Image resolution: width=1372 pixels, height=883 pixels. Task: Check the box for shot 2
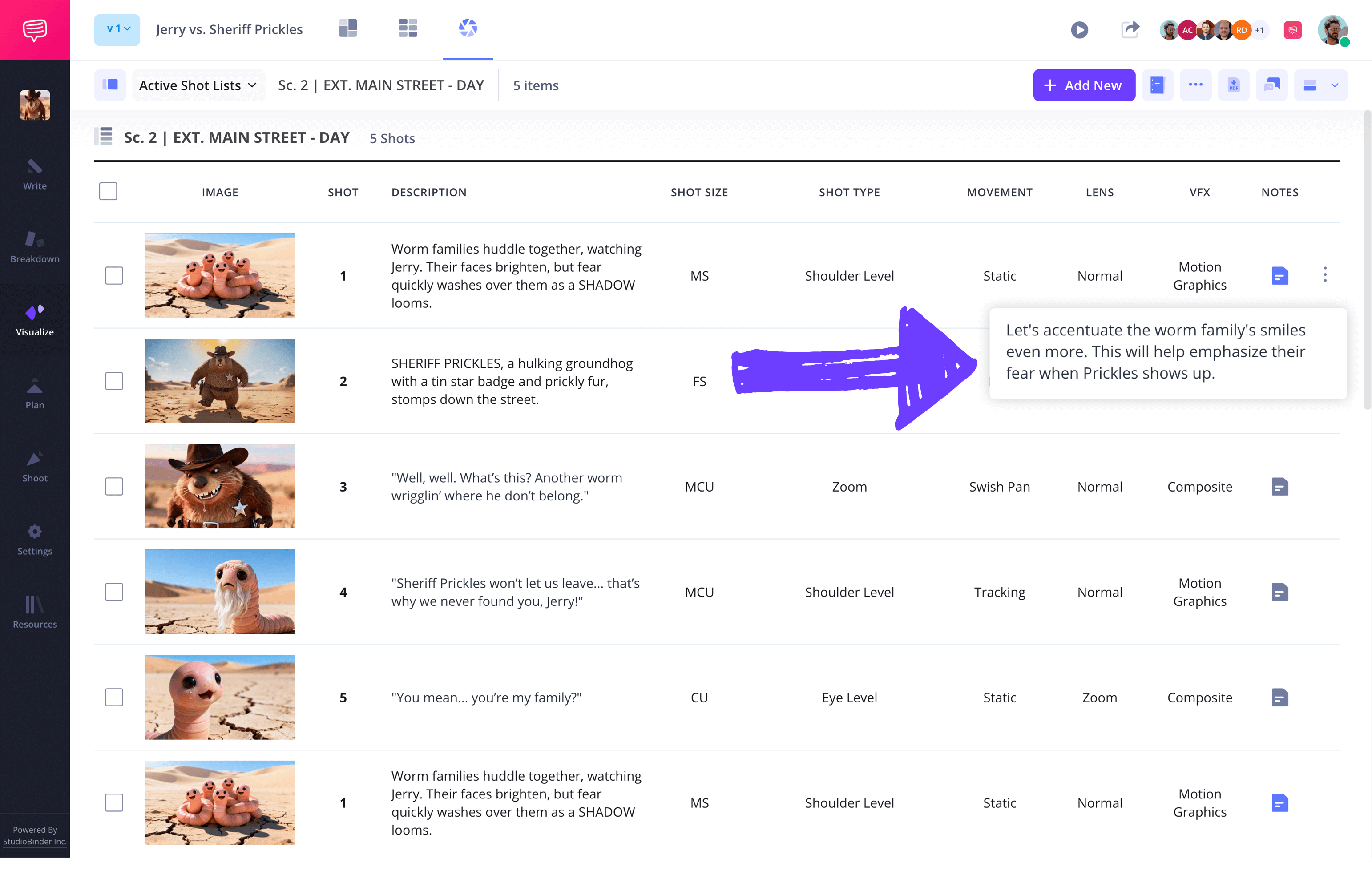tap(114, 381)
